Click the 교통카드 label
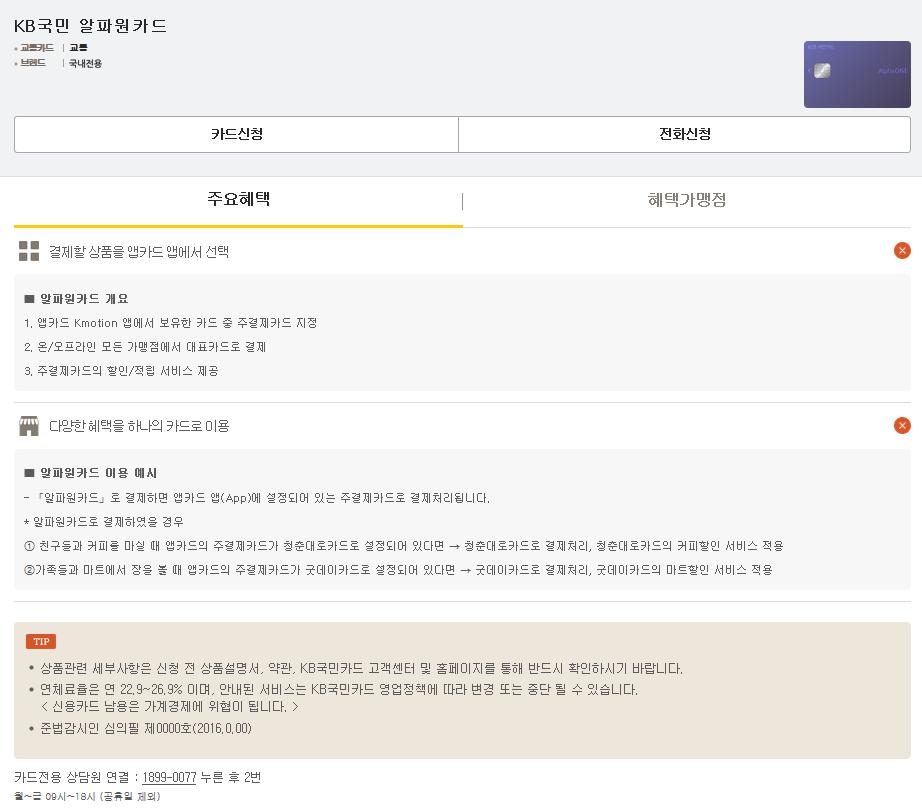This screenshot has width=922, height=811. tap(37, 48)
